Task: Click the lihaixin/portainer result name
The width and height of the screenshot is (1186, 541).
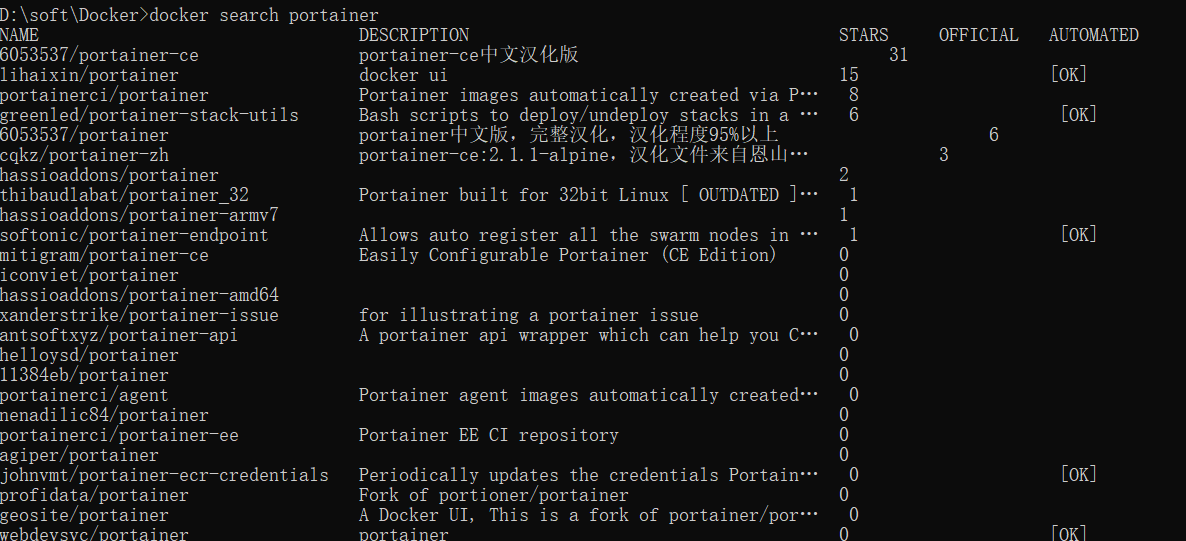Action: pos(89,75)
